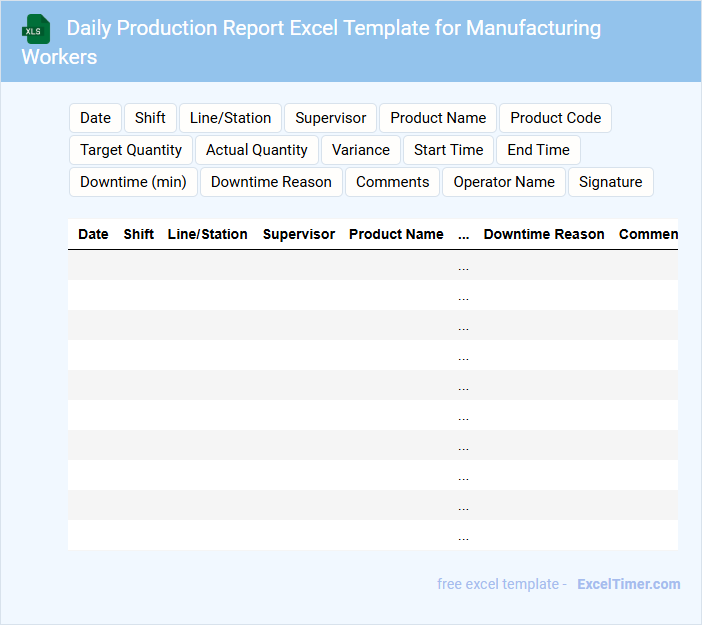Select the Date field tag
Image resolution: width=702 pixels, height=625 pixels.
pos(95,118)
